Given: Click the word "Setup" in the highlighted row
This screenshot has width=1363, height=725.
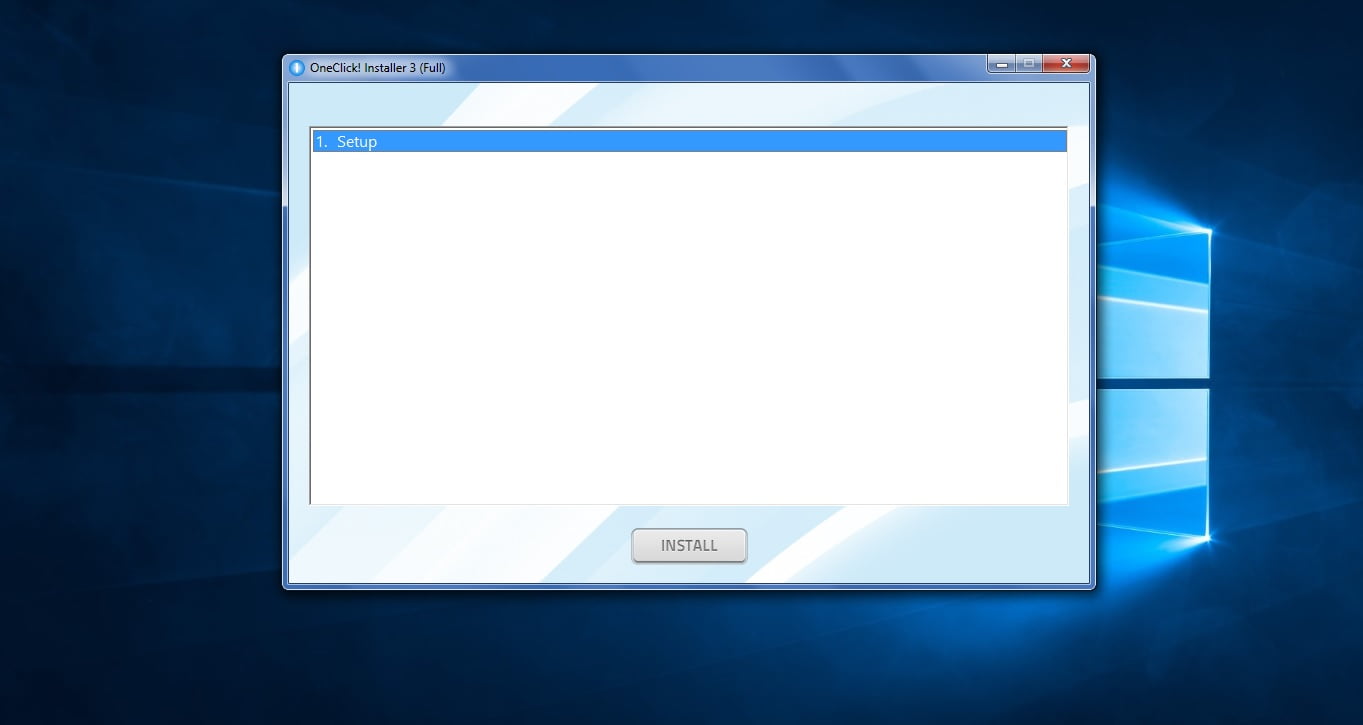Looking at the screenshot, I should point(357,142).
